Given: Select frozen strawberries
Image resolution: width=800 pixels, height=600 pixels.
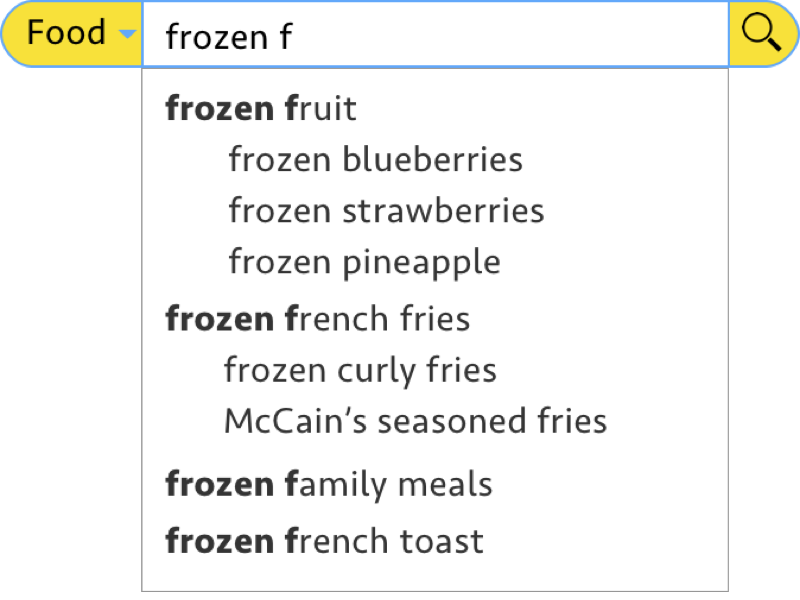Looking at the screenshot, I should (x=385, y=210).
